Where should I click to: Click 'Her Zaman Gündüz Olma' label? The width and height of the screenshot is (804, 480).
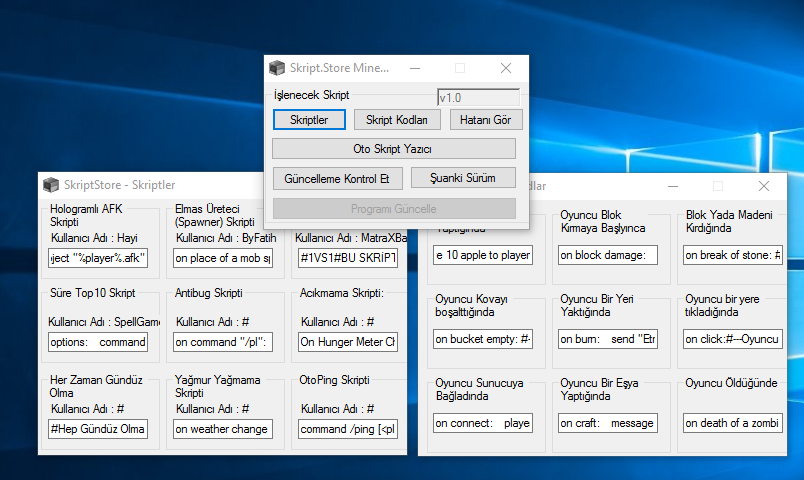click(x=96, y=387)
